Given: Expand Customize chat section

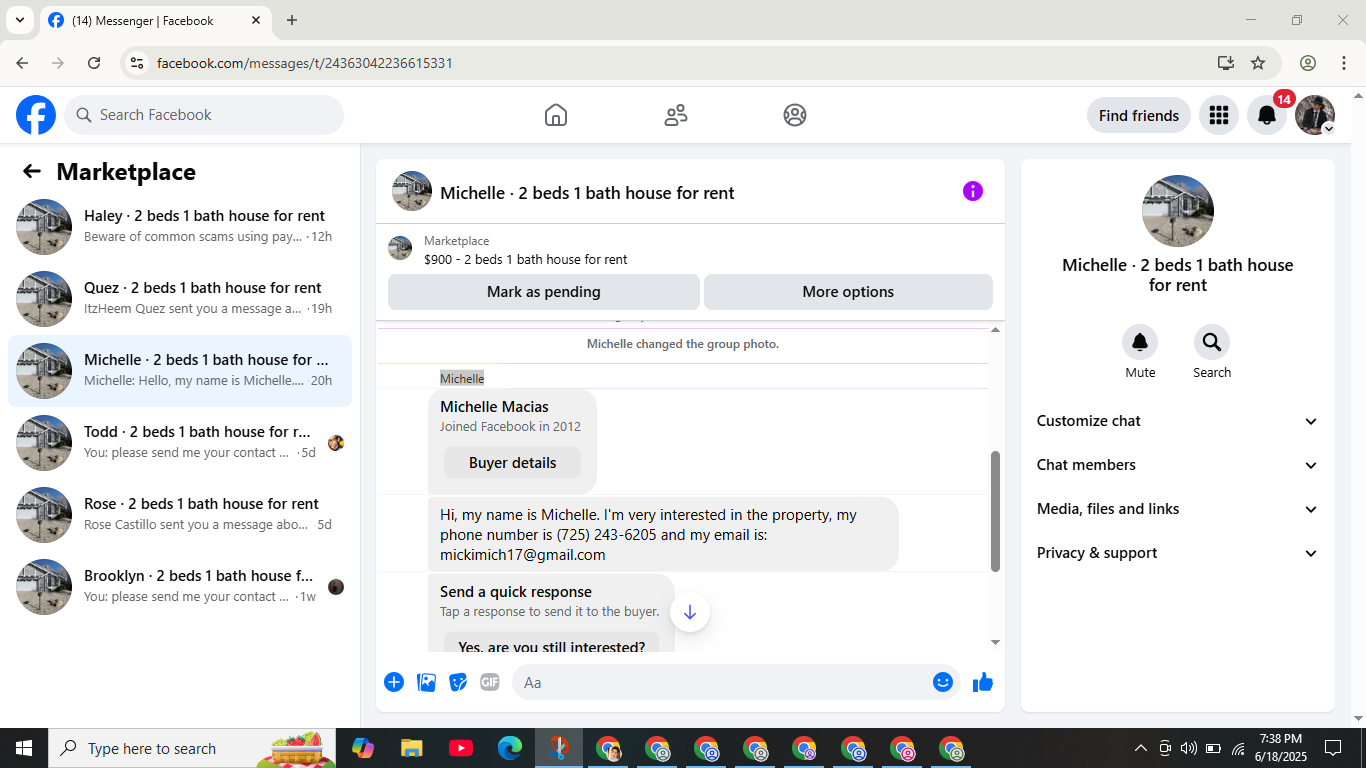Looking at the screenshot, I should pyautogui.click(x=1178, y=421).
